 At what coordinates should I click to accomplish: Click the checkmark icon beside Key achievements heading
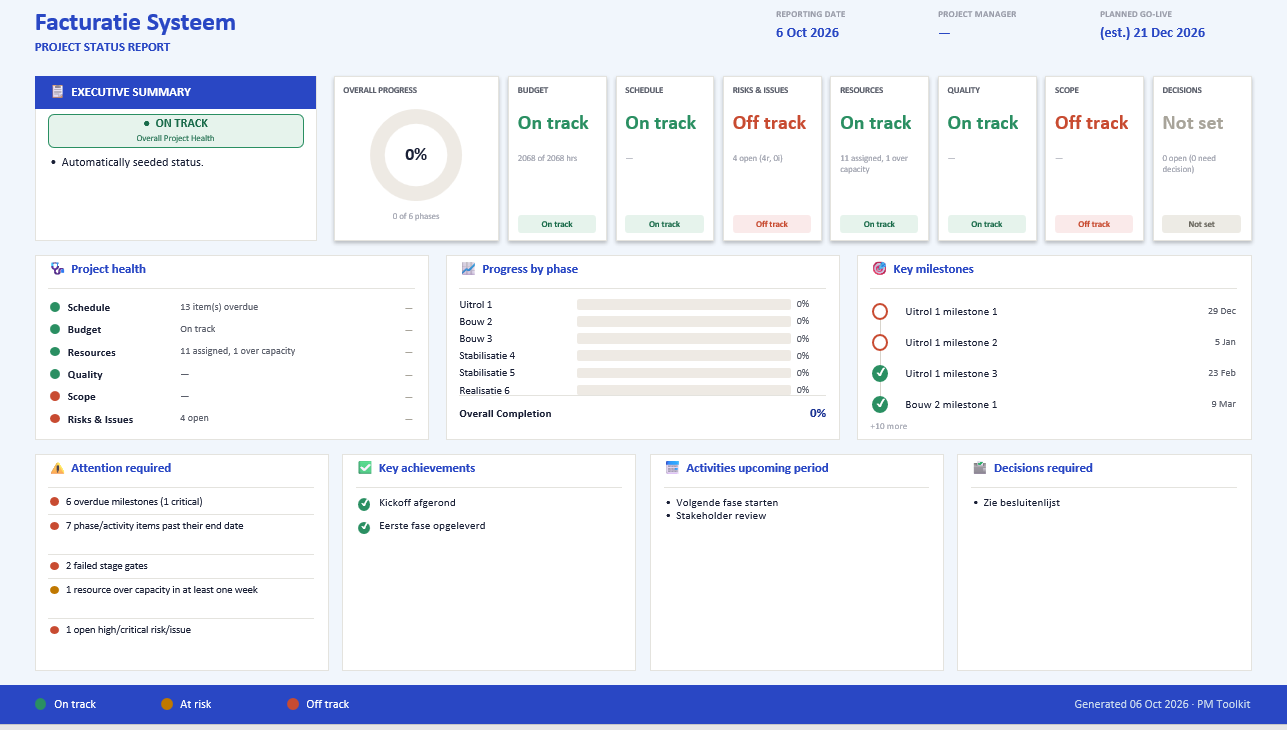click(365, 468)
